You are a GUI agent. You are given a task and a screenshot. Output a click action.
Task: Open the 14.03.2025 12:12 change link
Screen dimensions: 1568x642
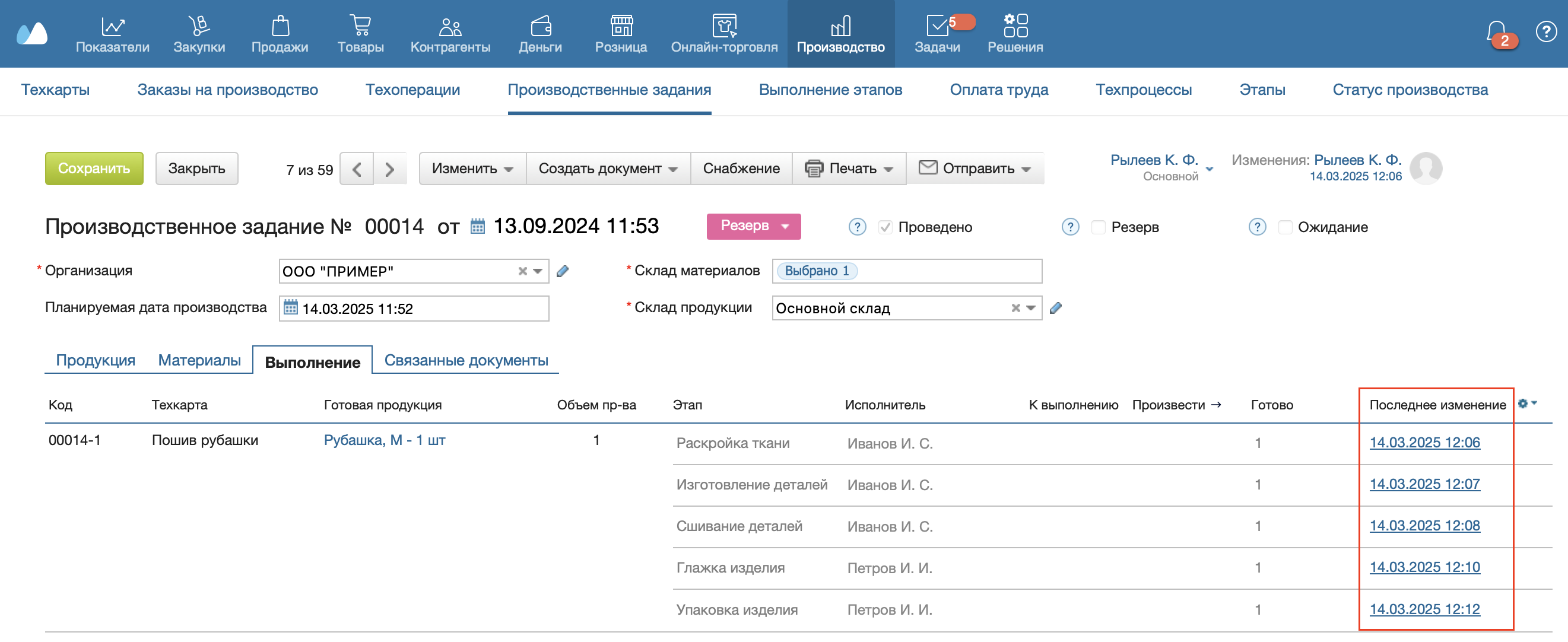1424,609
